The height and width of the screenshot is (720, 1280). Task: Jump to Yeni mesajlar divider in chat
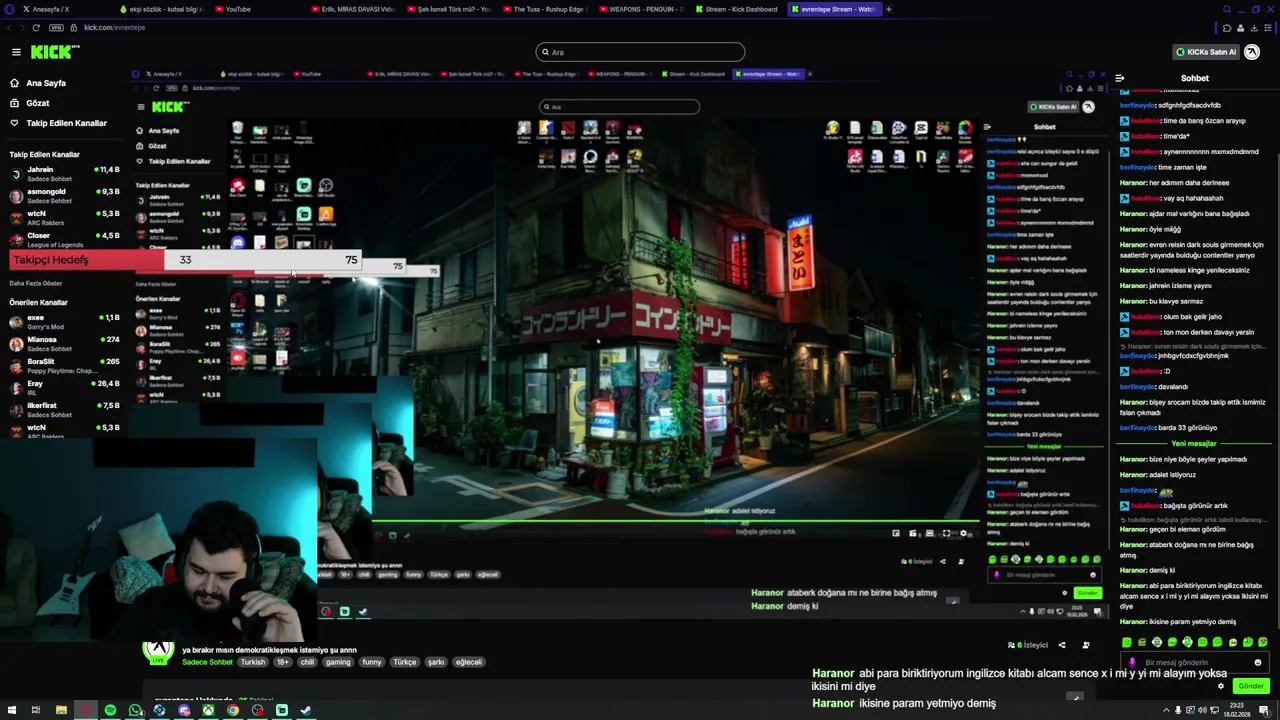[x=1194, y=443]
